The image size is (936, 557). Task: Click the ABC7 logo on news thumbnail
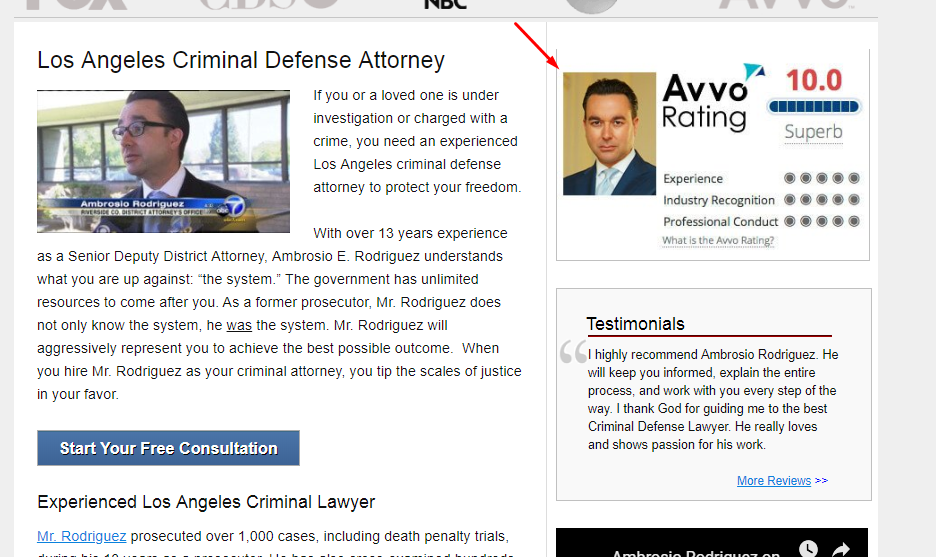(x=231, y=207)
